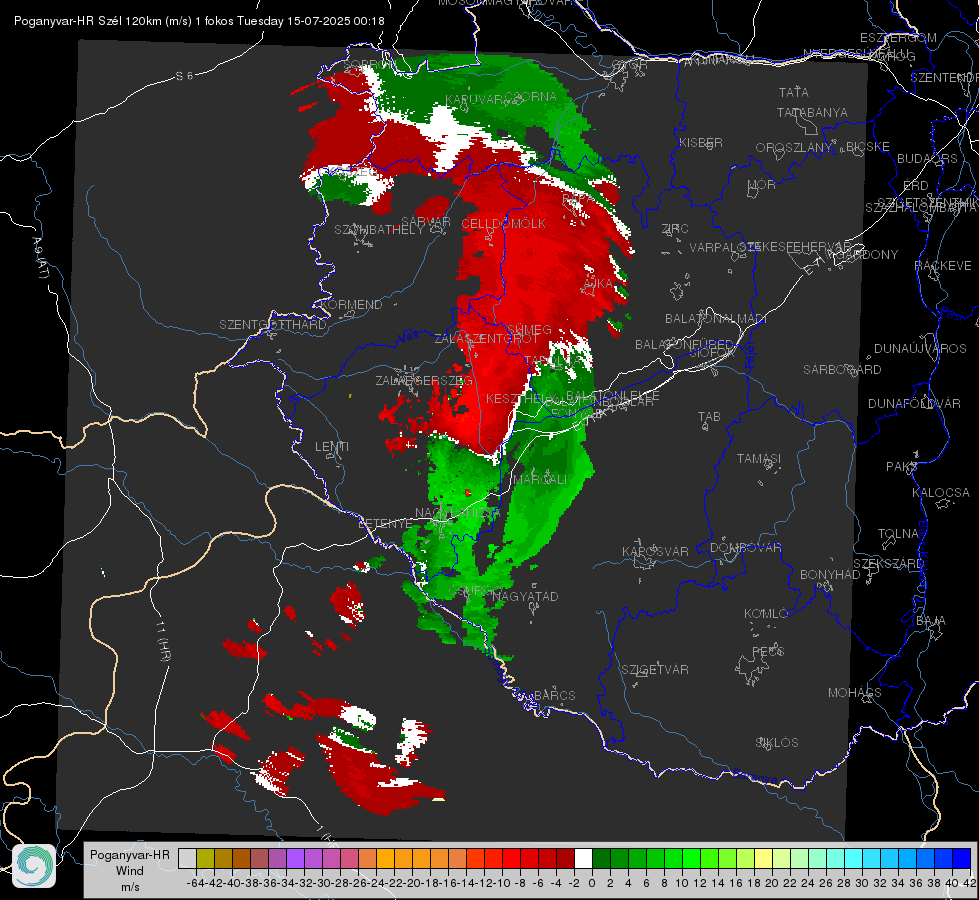Click the RACKEVE city label

tap(943, 266)
